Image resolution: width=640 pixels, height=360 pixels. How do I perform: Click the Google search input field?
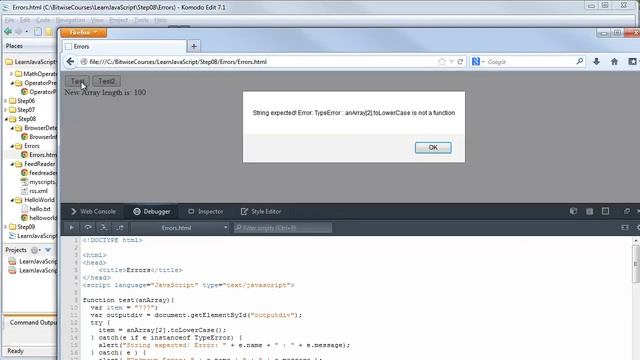(x=531, y=62)
